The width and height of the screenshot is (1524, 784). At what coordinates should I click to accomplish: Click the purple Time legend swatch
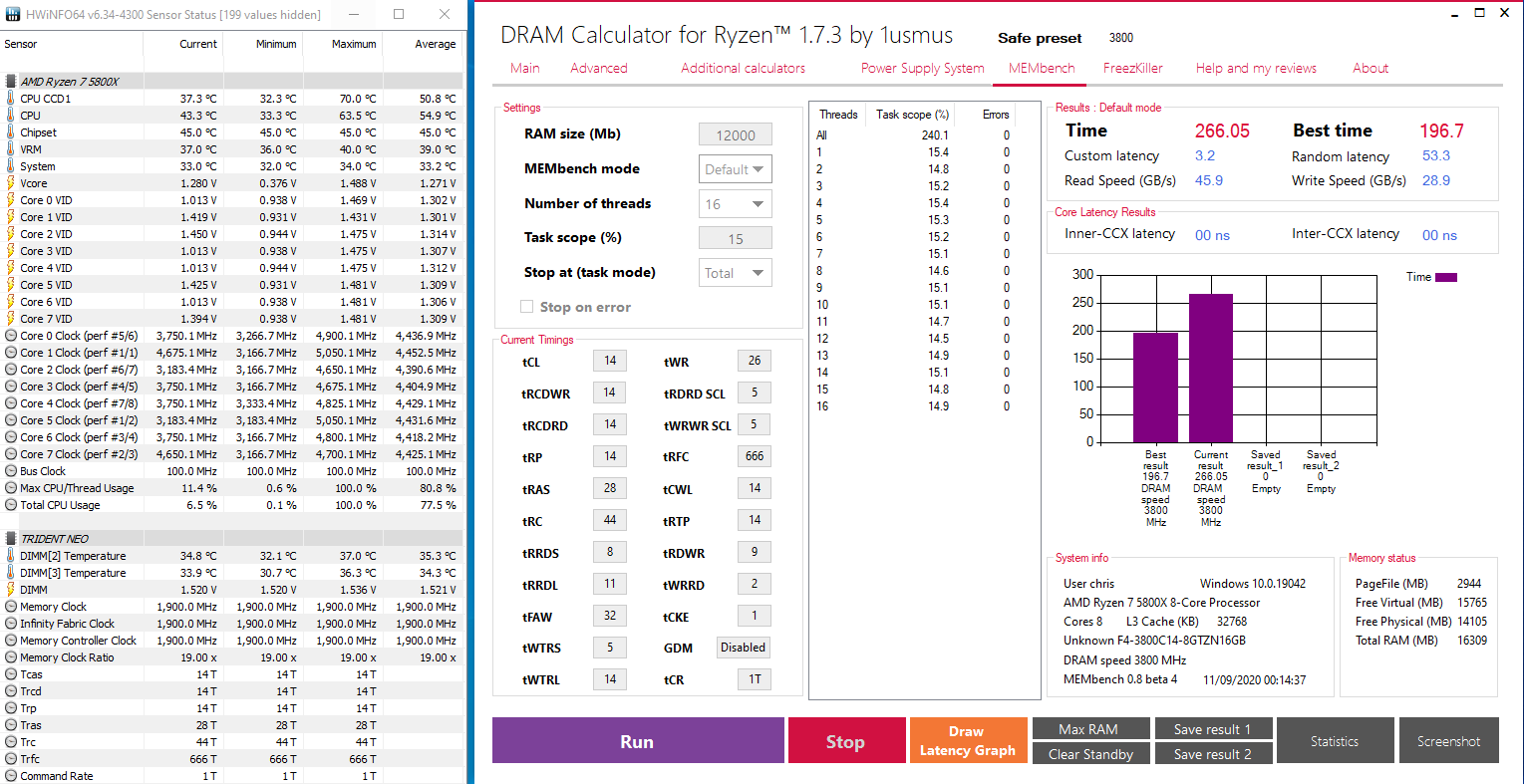tap(1446, 277)
